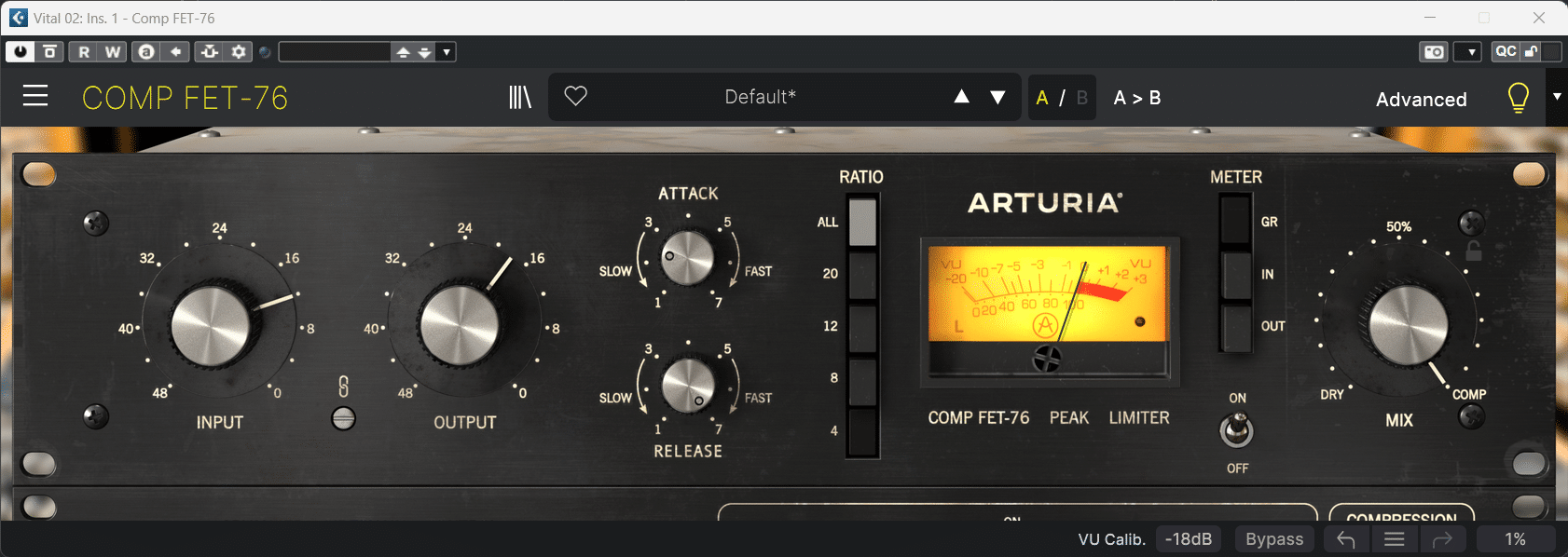The height and width of the screenshot is (557, 1568).
Task: Toggle the quick controls lock icon
Action: tap(1531, 52)
